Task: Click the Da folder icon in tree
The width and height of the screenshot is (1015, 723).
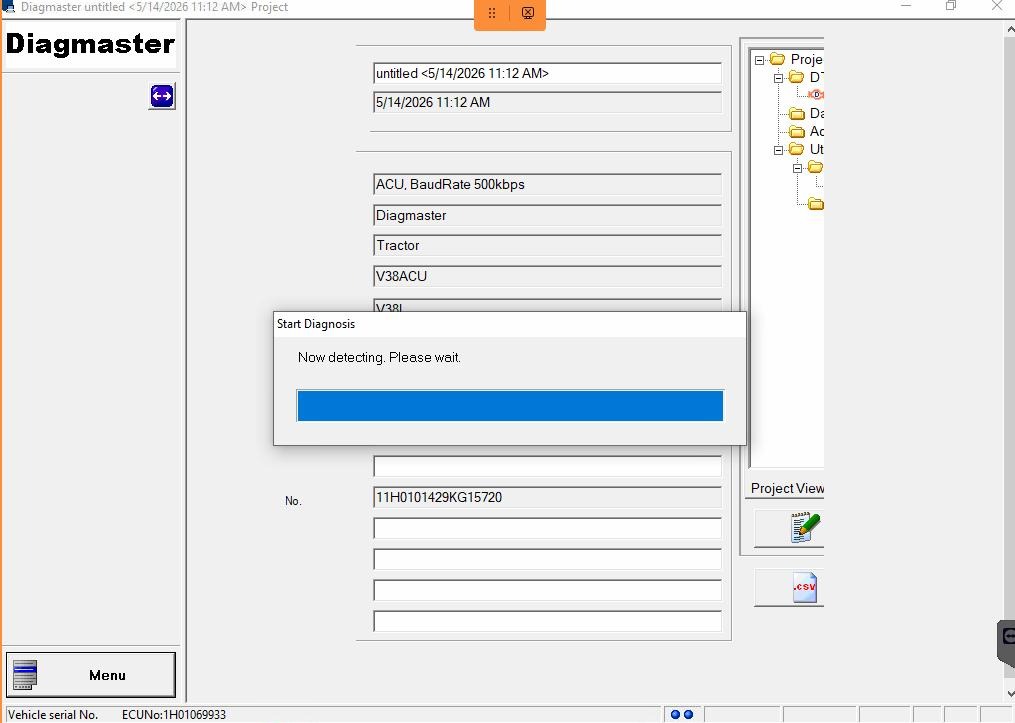Action: click(x=797, y=114)
